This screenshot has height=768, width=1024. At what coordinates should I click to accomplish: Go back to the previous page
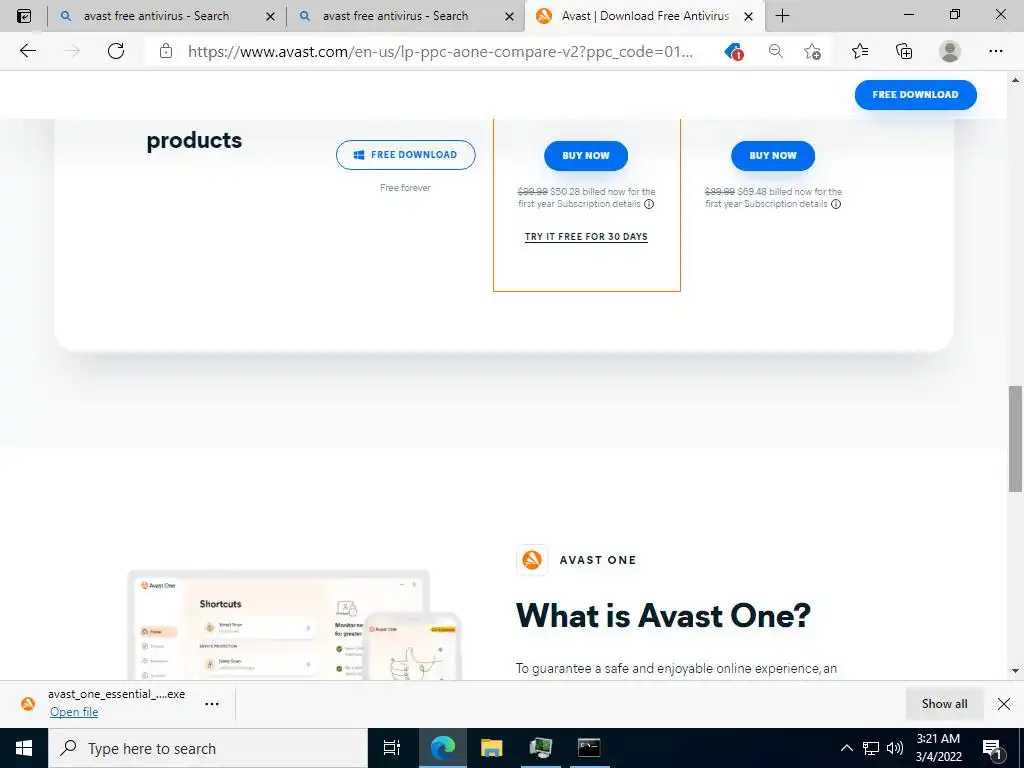(27, 51)
